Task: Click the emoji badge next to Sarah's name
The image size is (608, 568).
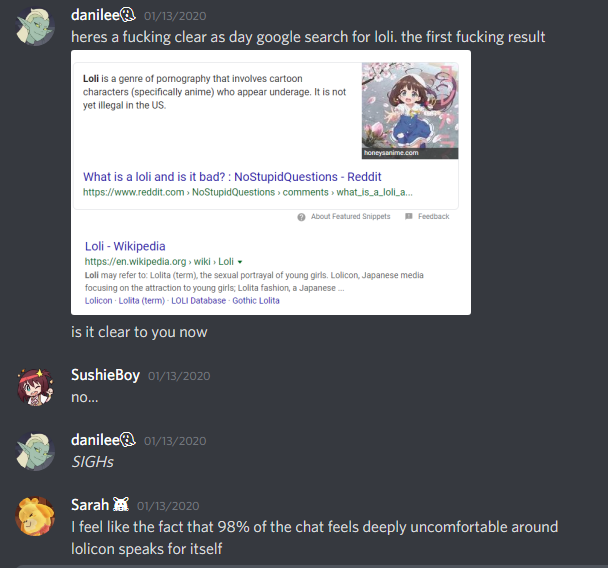Action: click(x=121, y=504)
